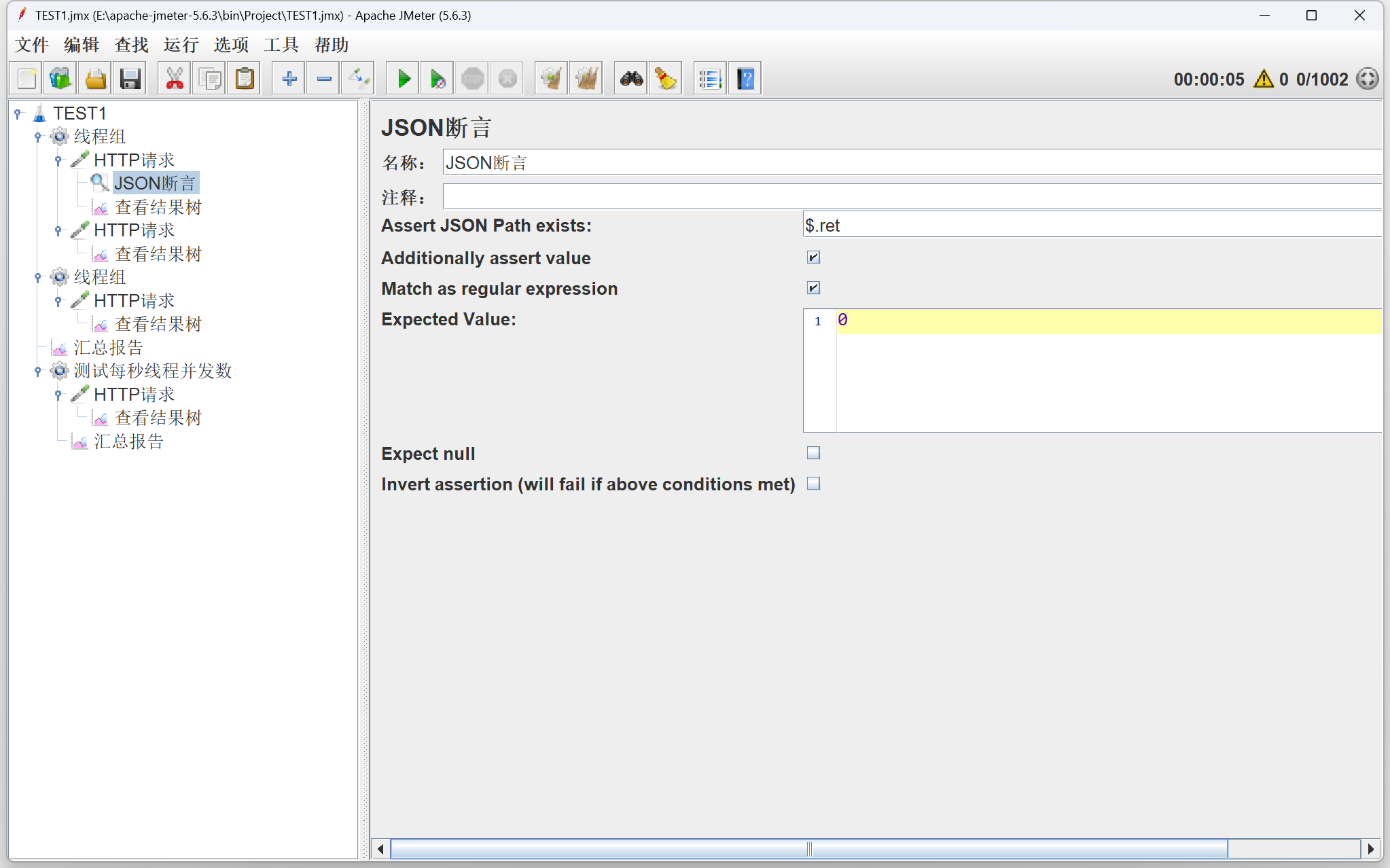Image resolution: width=1390 pixels, height=868 pixels.
Task: Click the remote engine status icon
Action: point(1367,79)
